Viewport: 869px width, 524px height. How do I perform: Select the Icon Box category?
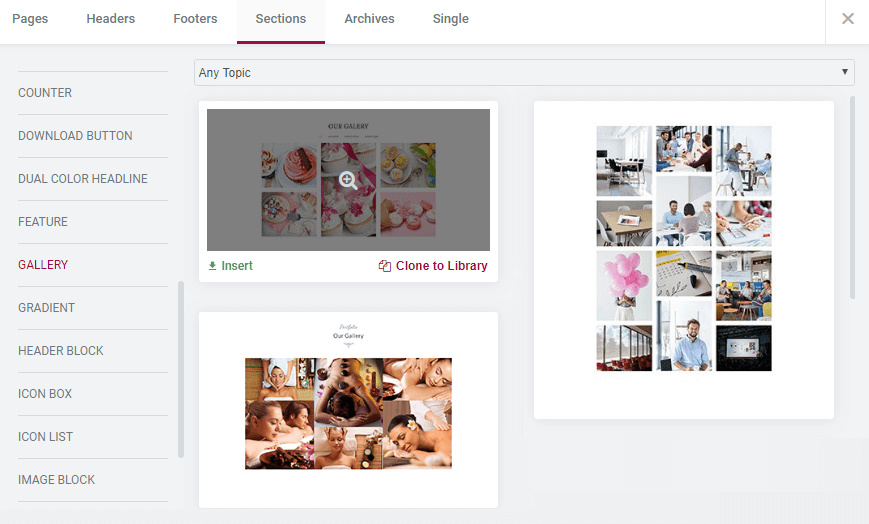coord(45,394)
